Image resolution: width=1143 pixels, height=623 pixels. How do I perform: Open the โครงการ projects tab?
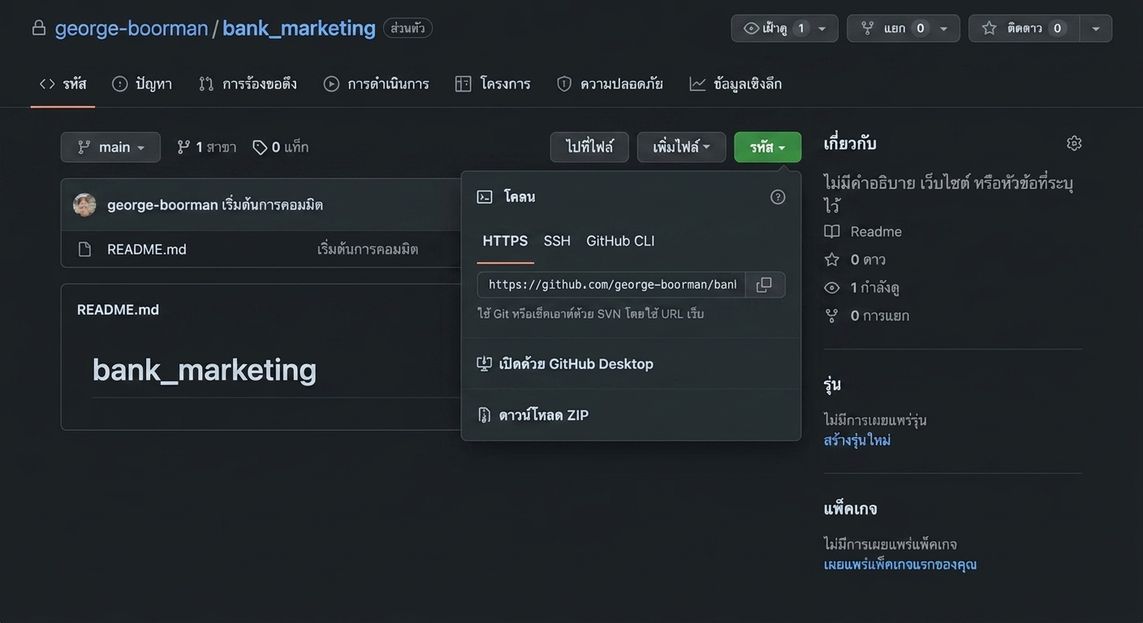click(493, 84)
